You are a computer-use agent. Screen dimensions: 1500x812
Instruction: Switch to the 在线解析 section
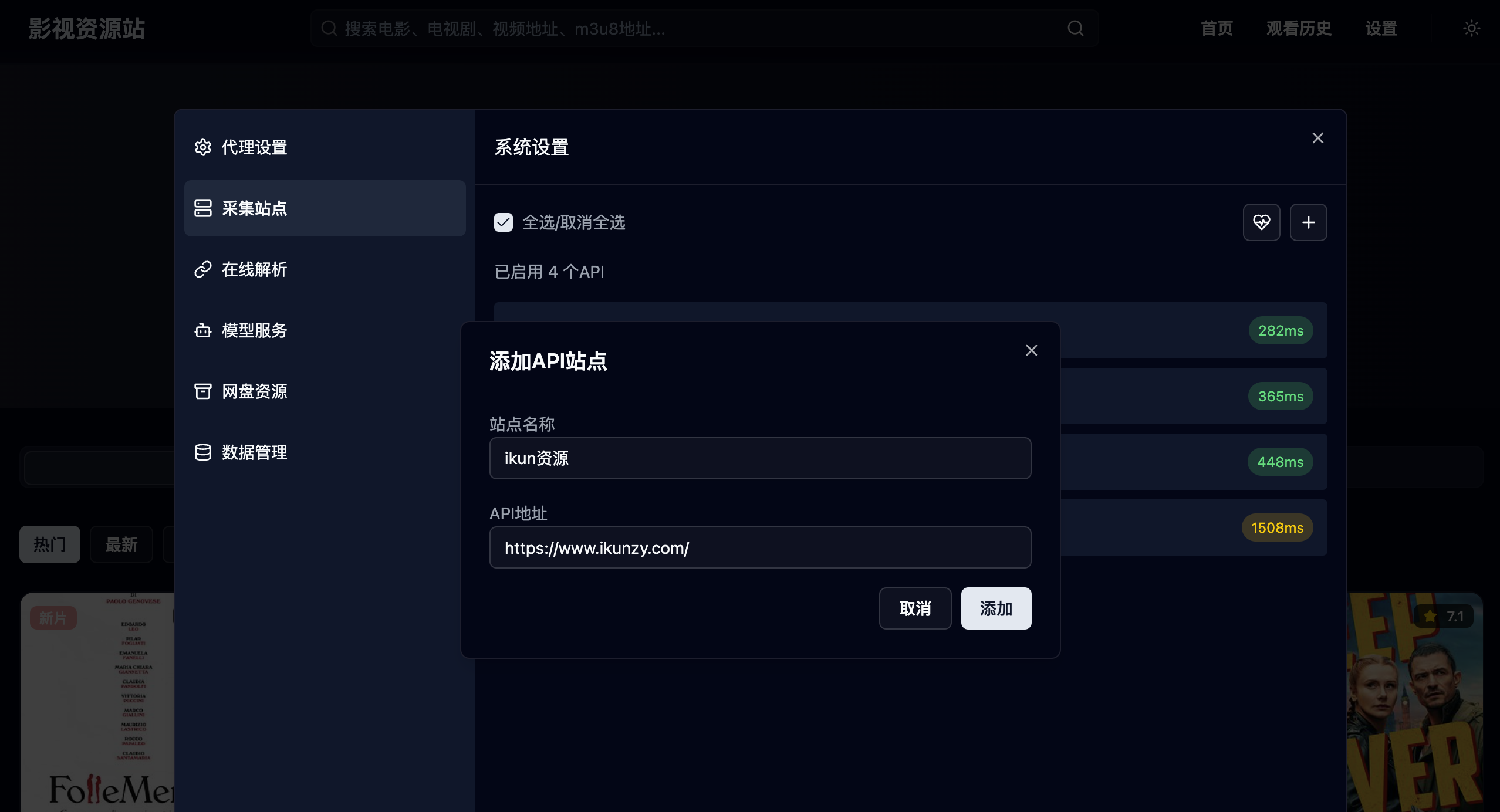(325, 269)
